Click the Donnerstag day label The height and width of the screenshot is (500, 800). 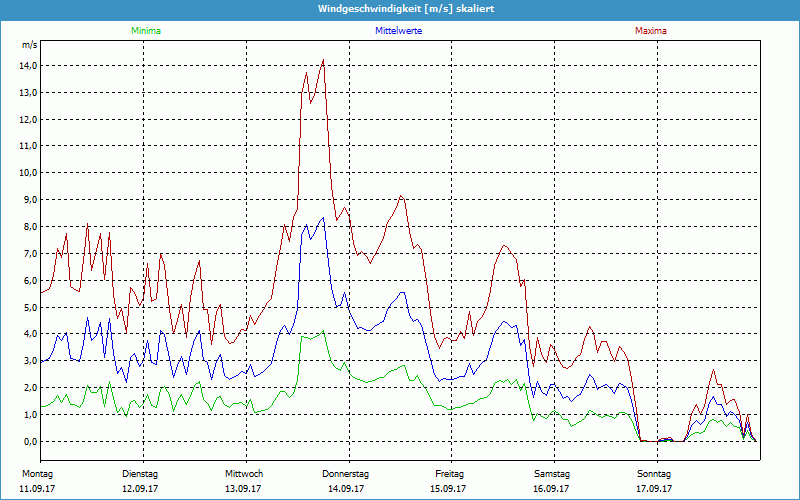tap(345, 474)
